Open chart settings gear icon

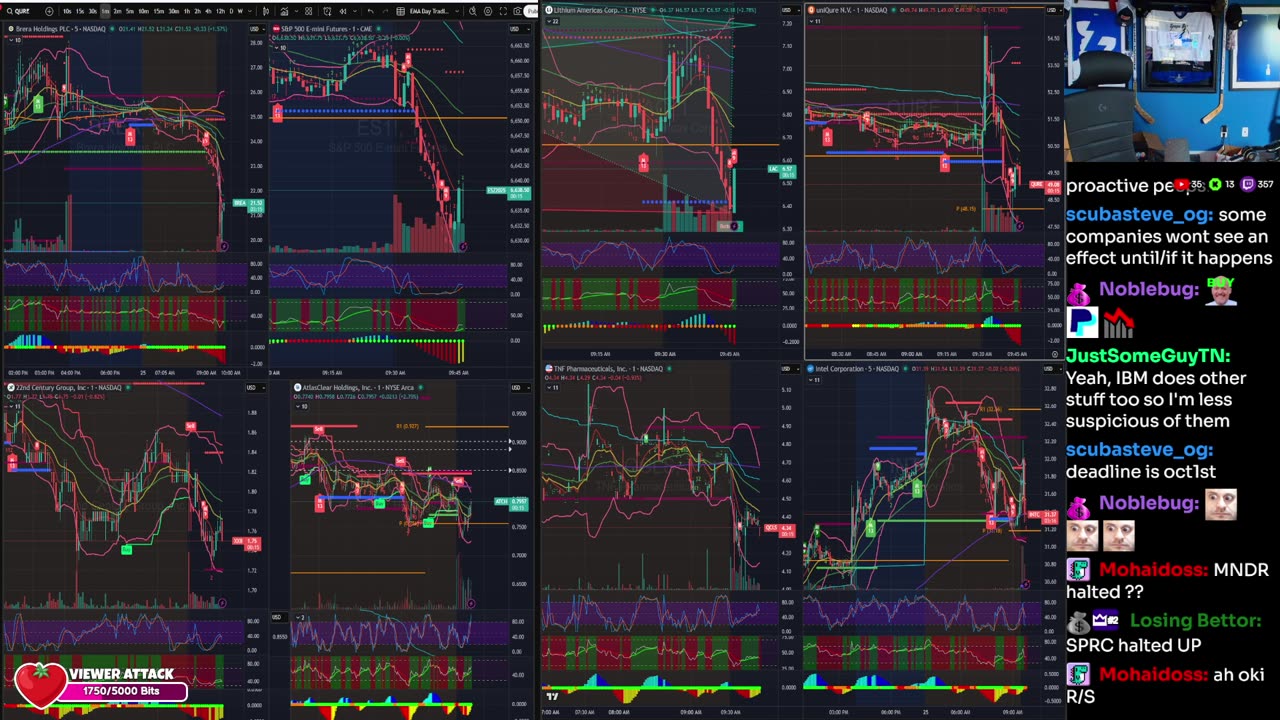[488, 11]
